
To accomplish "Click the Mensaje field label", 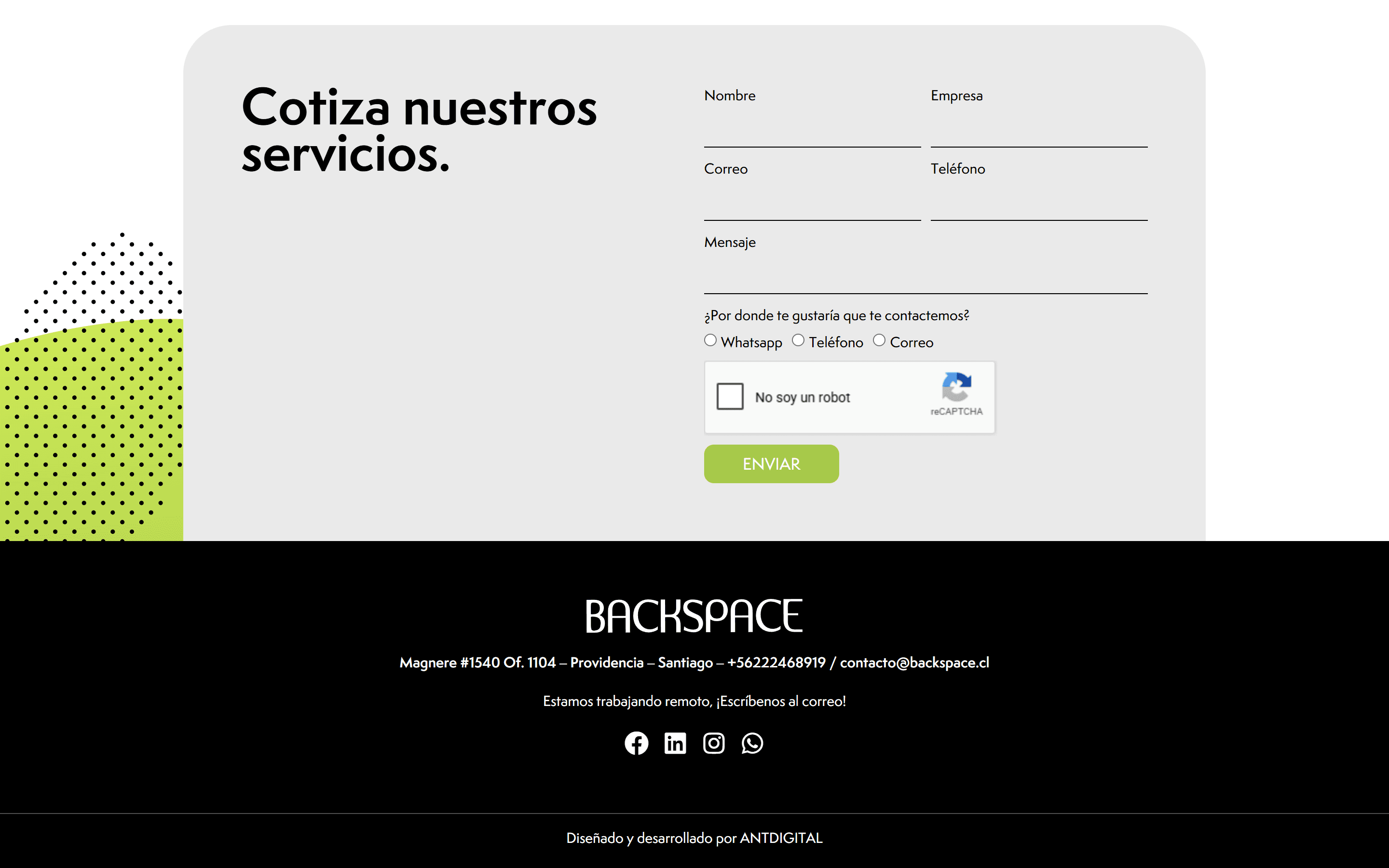I will pyautogui.click(x=730, y=242).
